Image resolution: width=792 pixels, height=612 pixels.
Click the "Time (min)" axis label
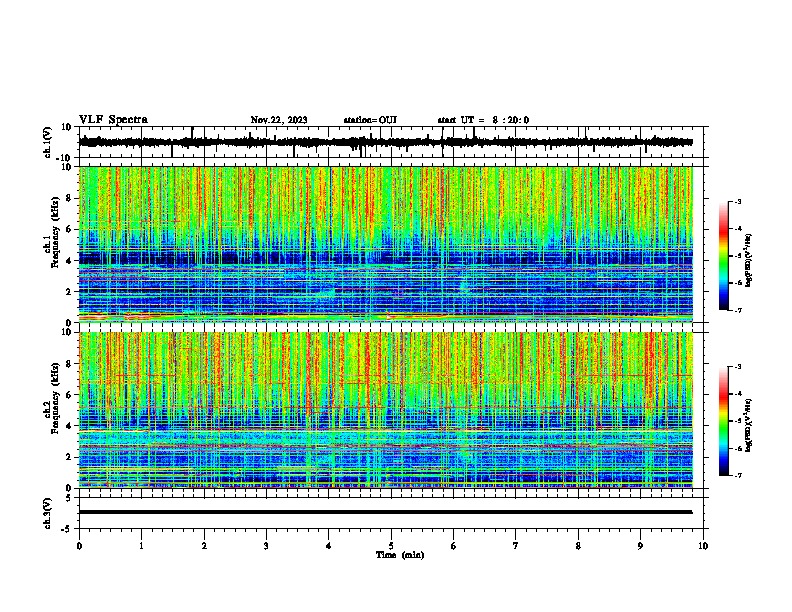pos(400,555)
